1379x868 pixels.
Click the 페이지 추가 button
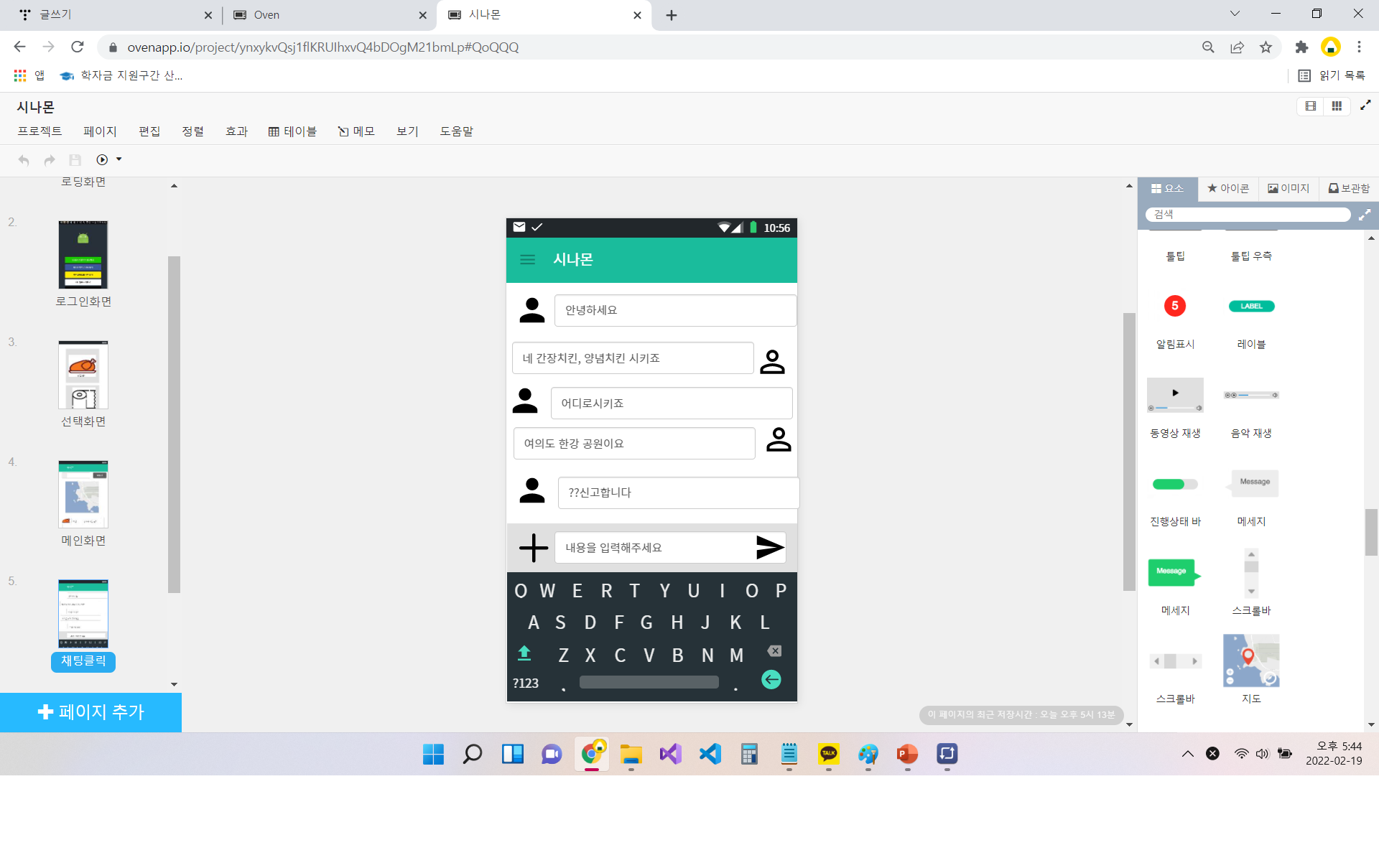coord(90,711)
